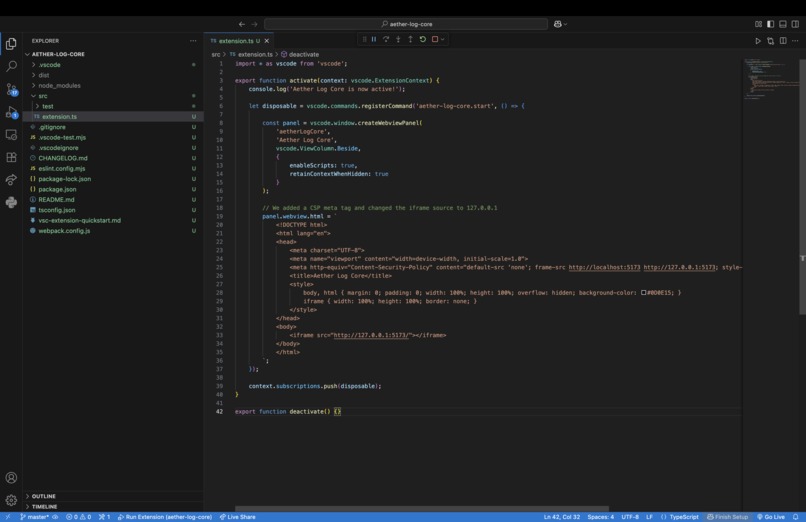Customize layout icon in title bar
The image size is (806, 522).
tap(758, 24)
